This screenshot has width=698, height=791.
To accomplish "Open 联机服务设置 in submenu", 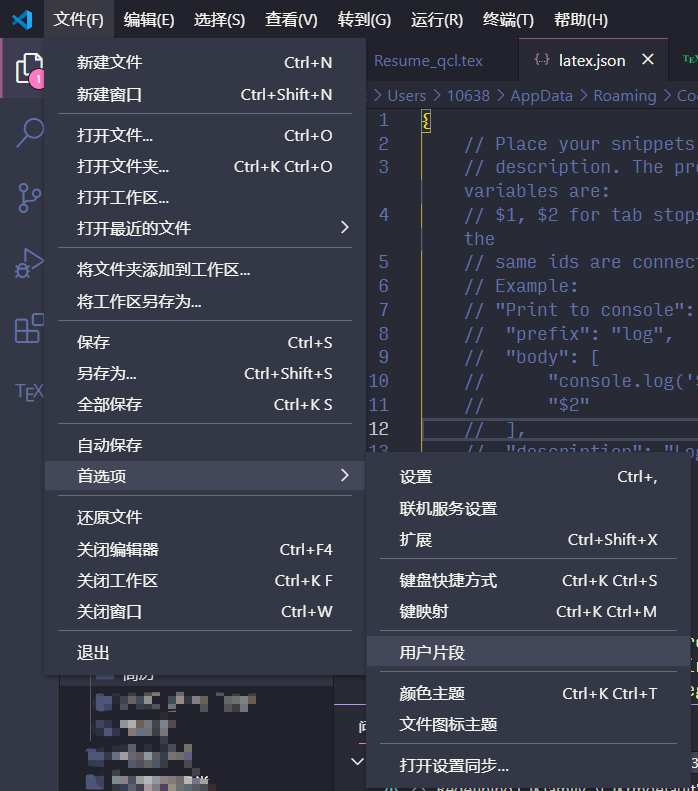I will click(x=528, y=508).
